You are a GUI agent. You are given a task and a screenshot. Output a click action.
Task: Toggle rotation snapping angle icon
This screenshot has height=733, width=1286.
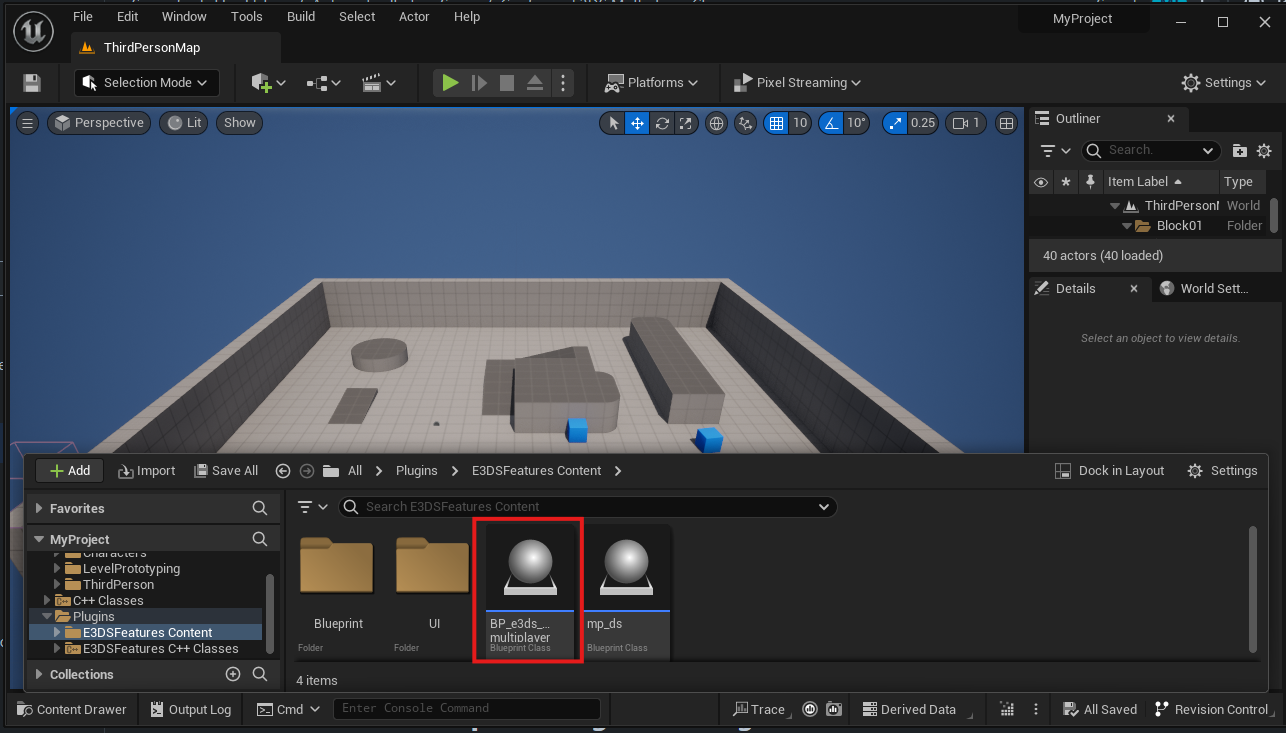click(831, 123)
